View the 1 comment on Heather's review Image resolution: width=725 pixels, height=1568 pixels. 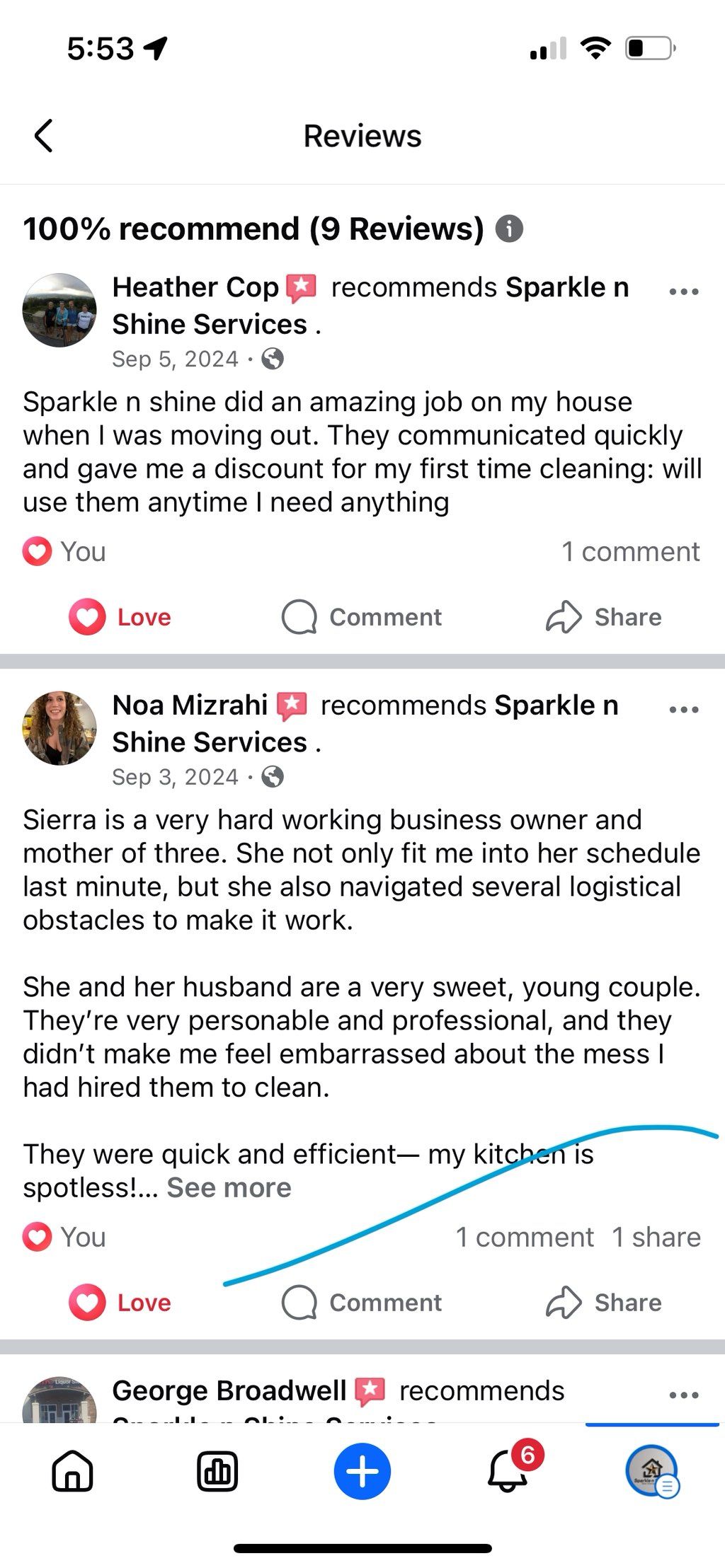coord(630,552)
